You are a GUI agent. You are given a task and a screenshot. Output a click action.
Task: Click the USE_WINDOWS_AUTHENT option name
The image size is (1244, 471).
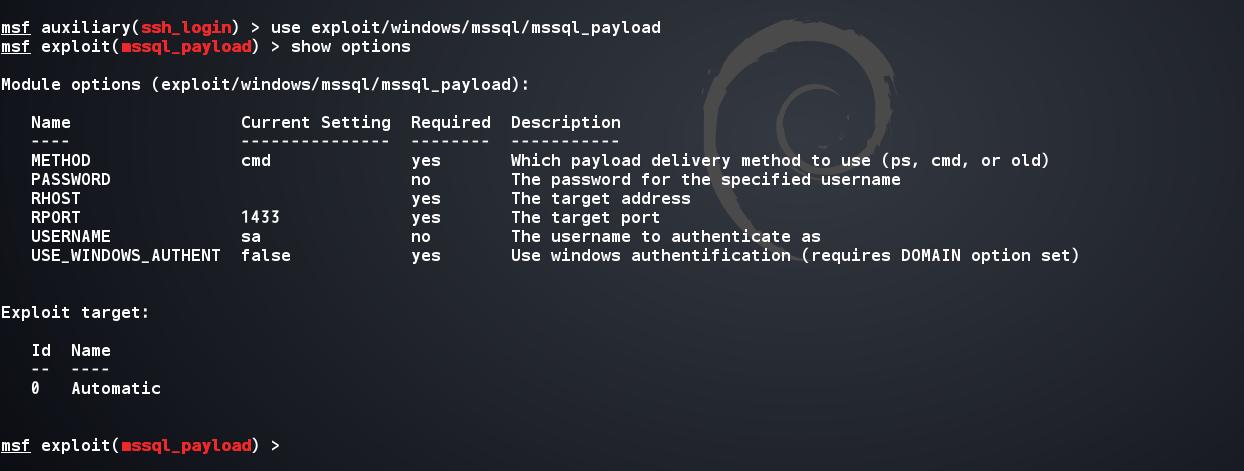coord(125,256)
